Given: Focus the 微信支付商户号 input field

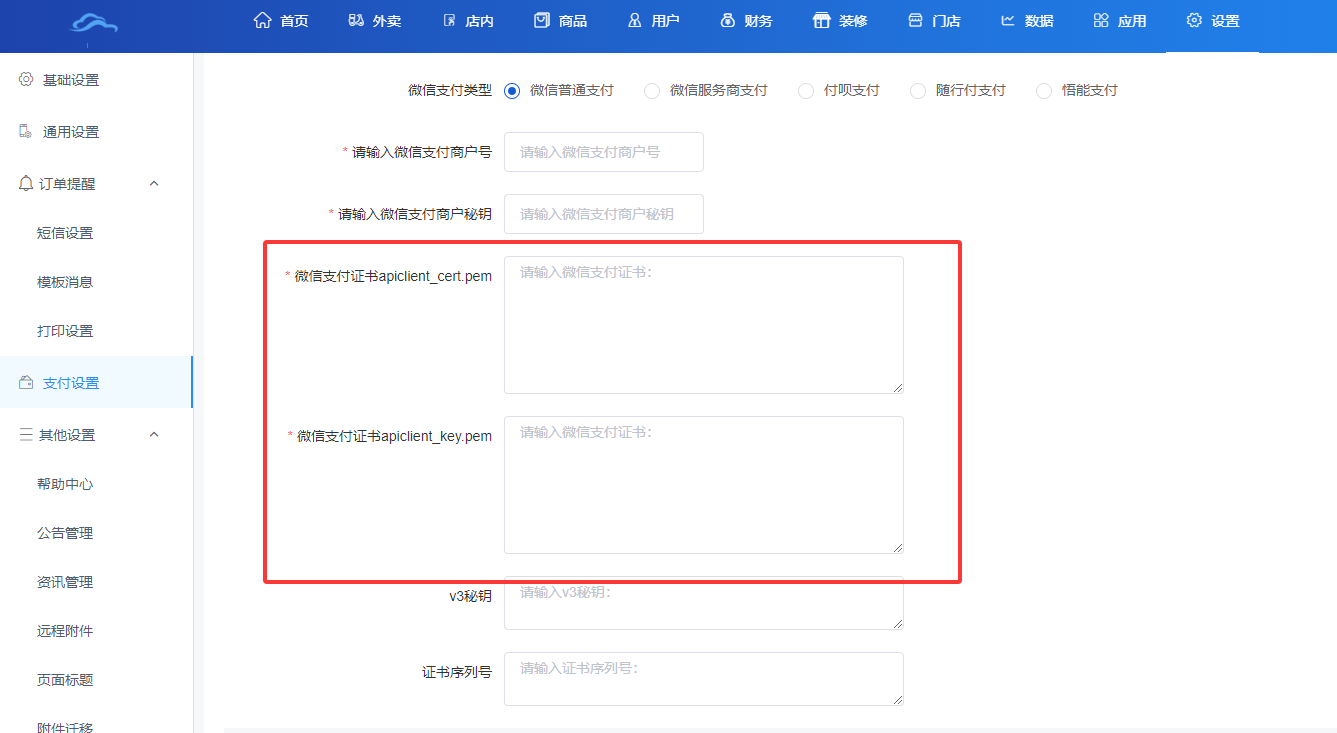Looking at the screenshot, I should [x=604, y=152].
